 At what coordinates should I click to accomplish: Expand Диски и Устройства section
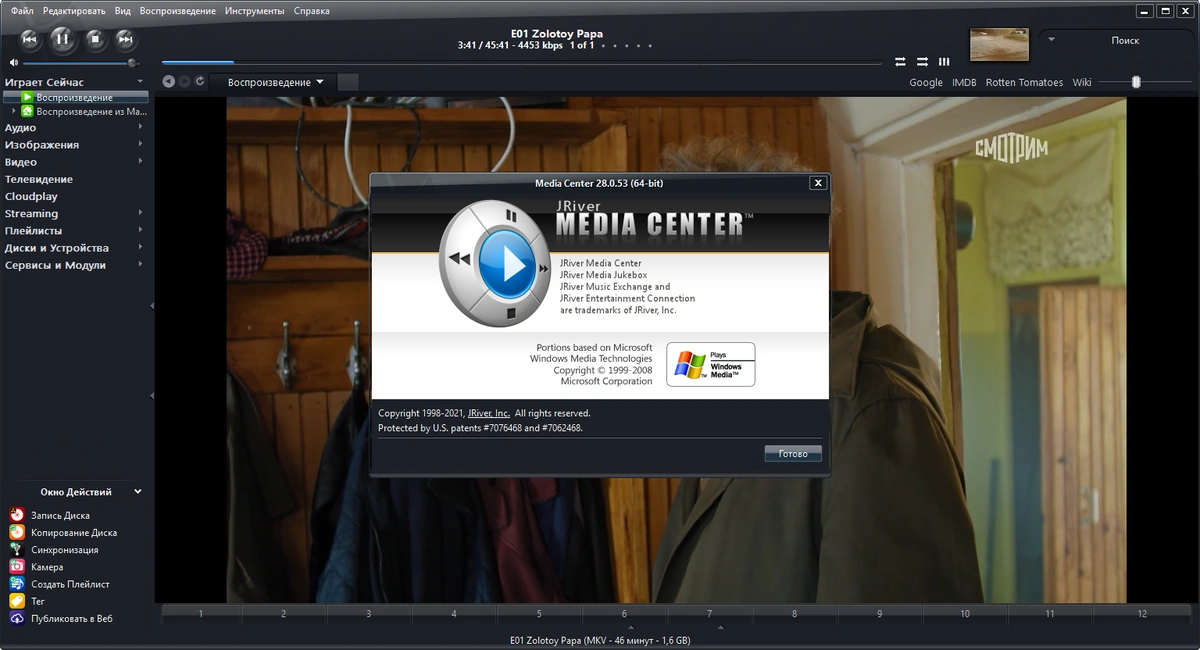point(140,248)
